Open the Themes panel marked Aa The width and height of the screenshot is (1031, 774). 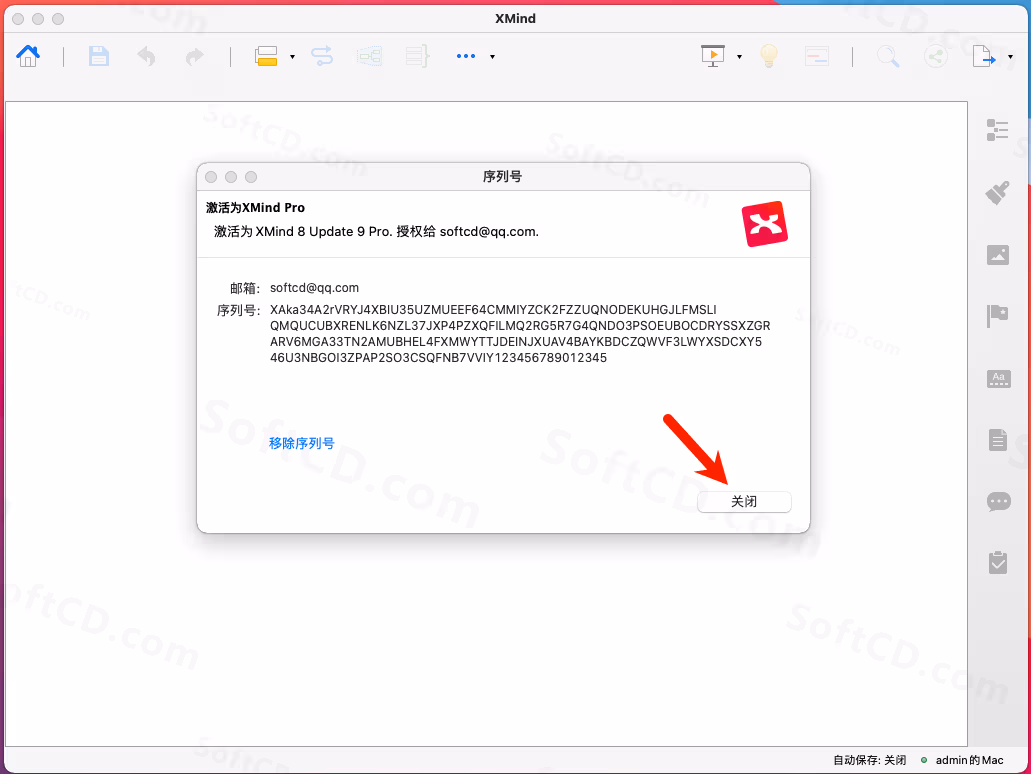[x=998, y=379]
